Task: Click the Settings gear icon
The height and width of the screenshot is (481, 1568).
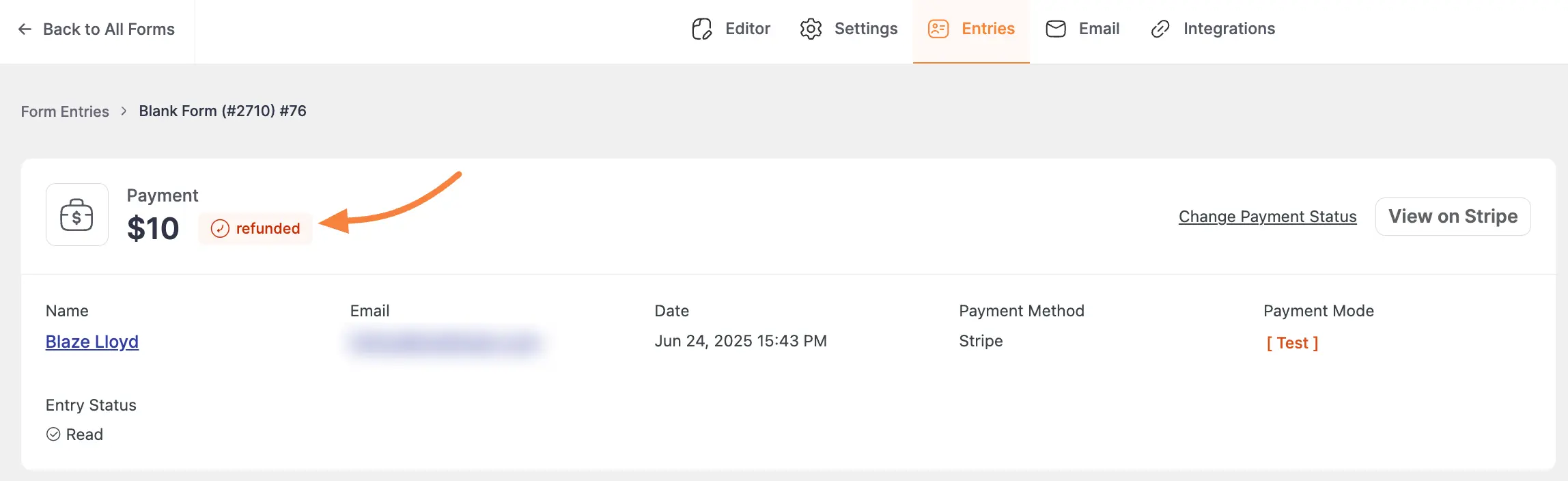Action: click(811, 29)
